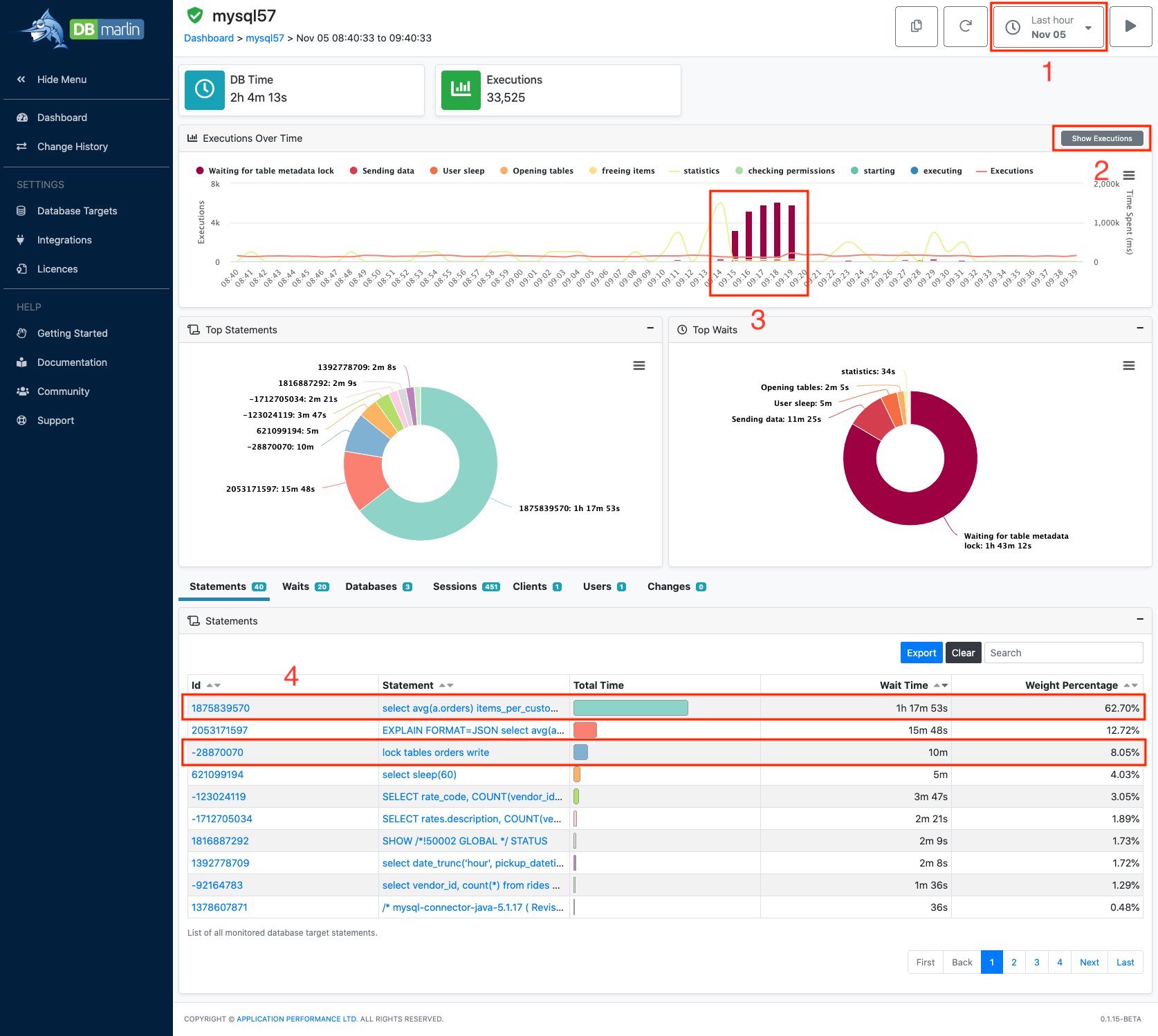
Task: Toggle the Executions line legend series
Action: click(x=1004, y=171)
